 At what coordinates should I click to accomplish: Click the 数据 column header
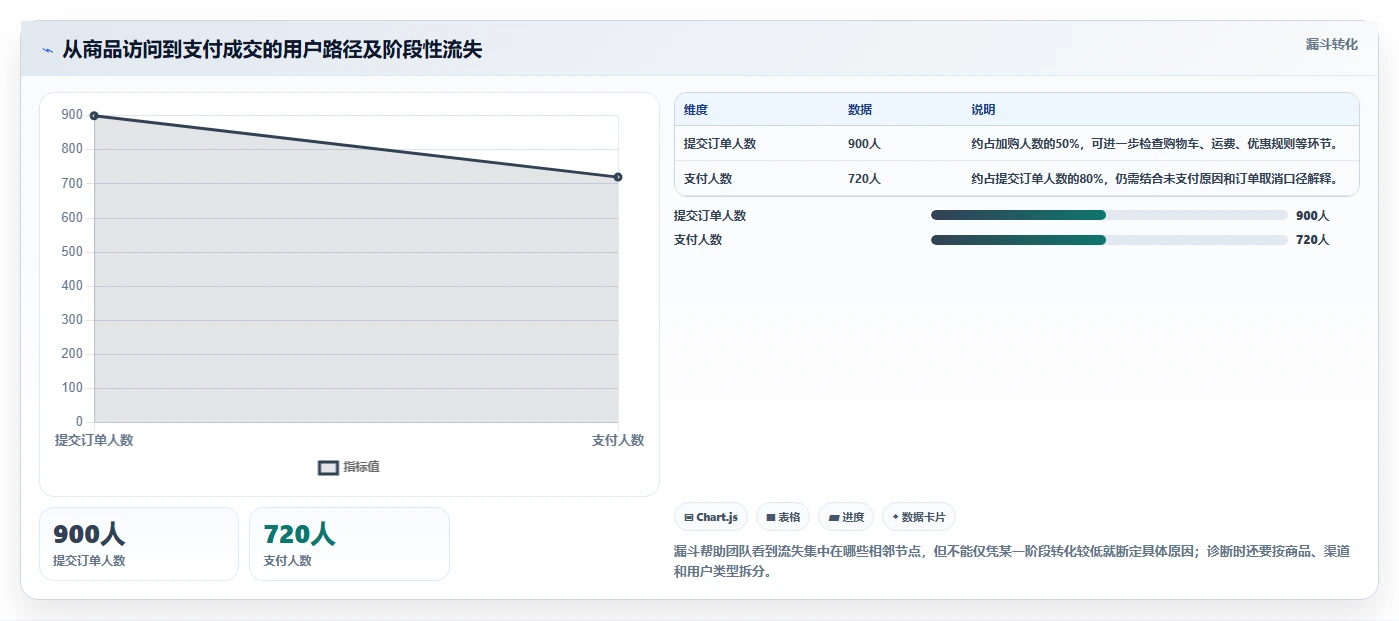pyautogui.click(x=860, y=110)
